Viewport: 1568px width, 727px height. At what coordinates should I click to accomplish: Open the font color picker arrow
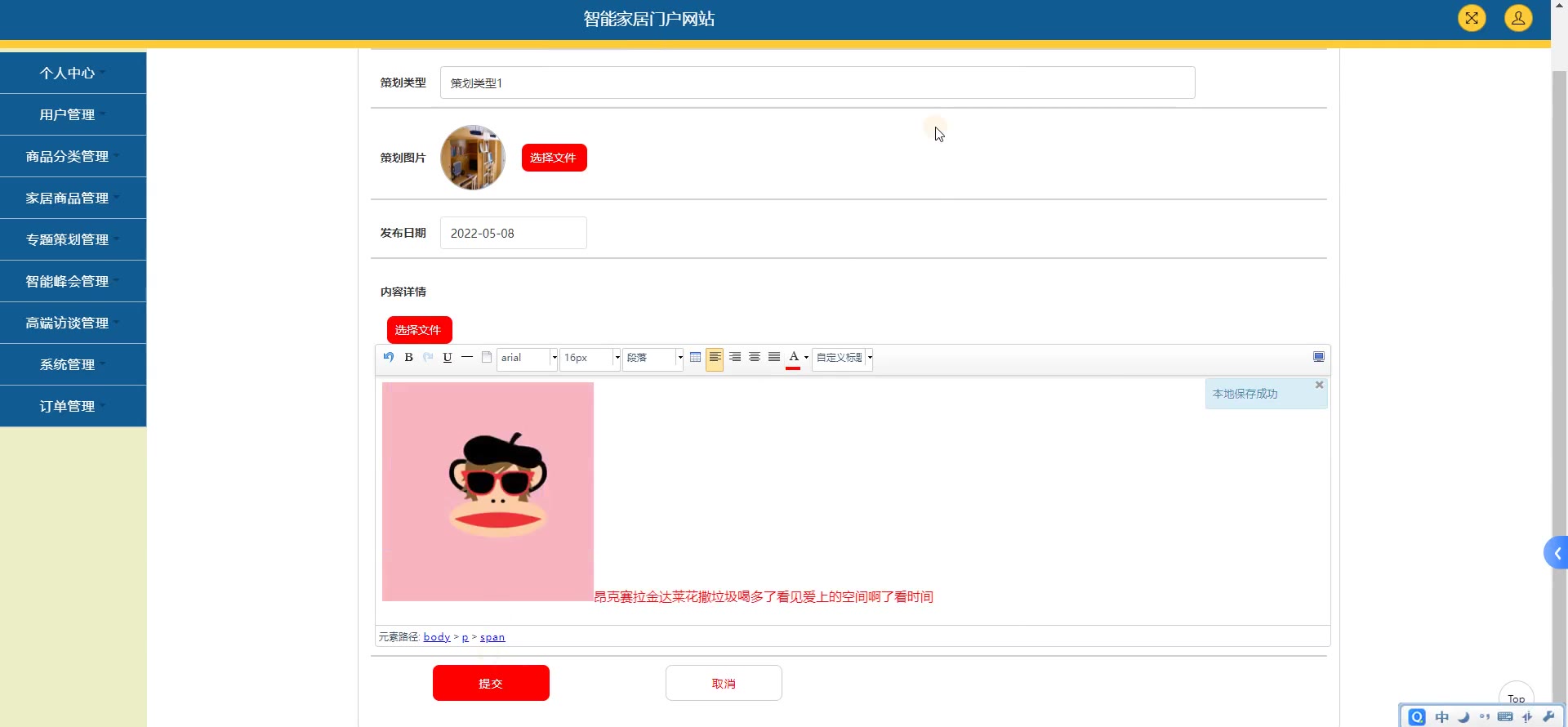coord(807,358)
